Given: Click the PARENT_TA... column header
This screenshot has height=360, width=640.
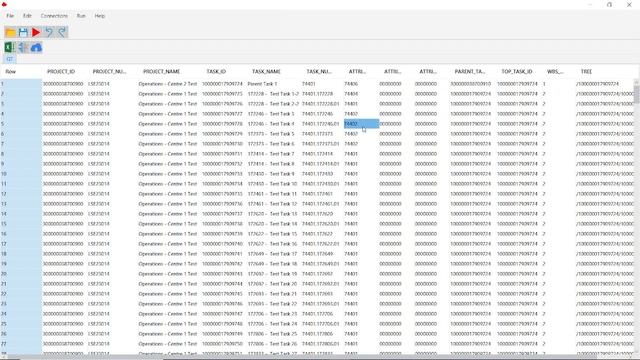Looking at the screenshot, I should 470,71.
